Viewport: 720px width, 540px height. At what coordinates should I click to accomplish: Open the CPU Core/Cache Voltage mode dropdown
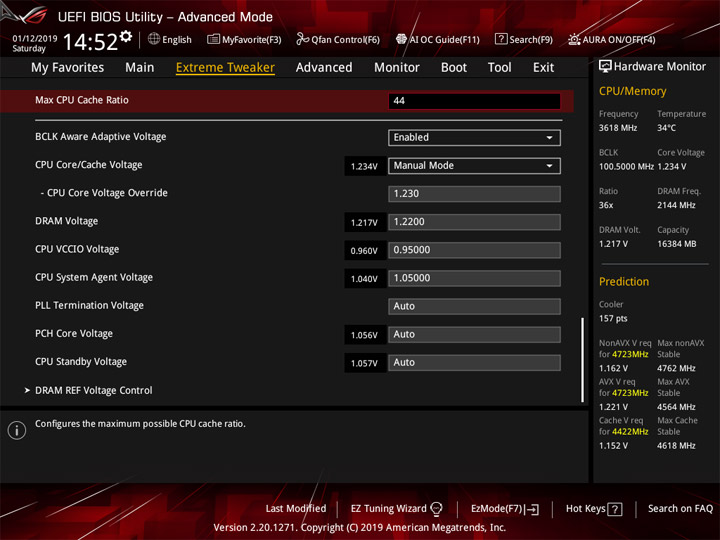coord(474,166)
